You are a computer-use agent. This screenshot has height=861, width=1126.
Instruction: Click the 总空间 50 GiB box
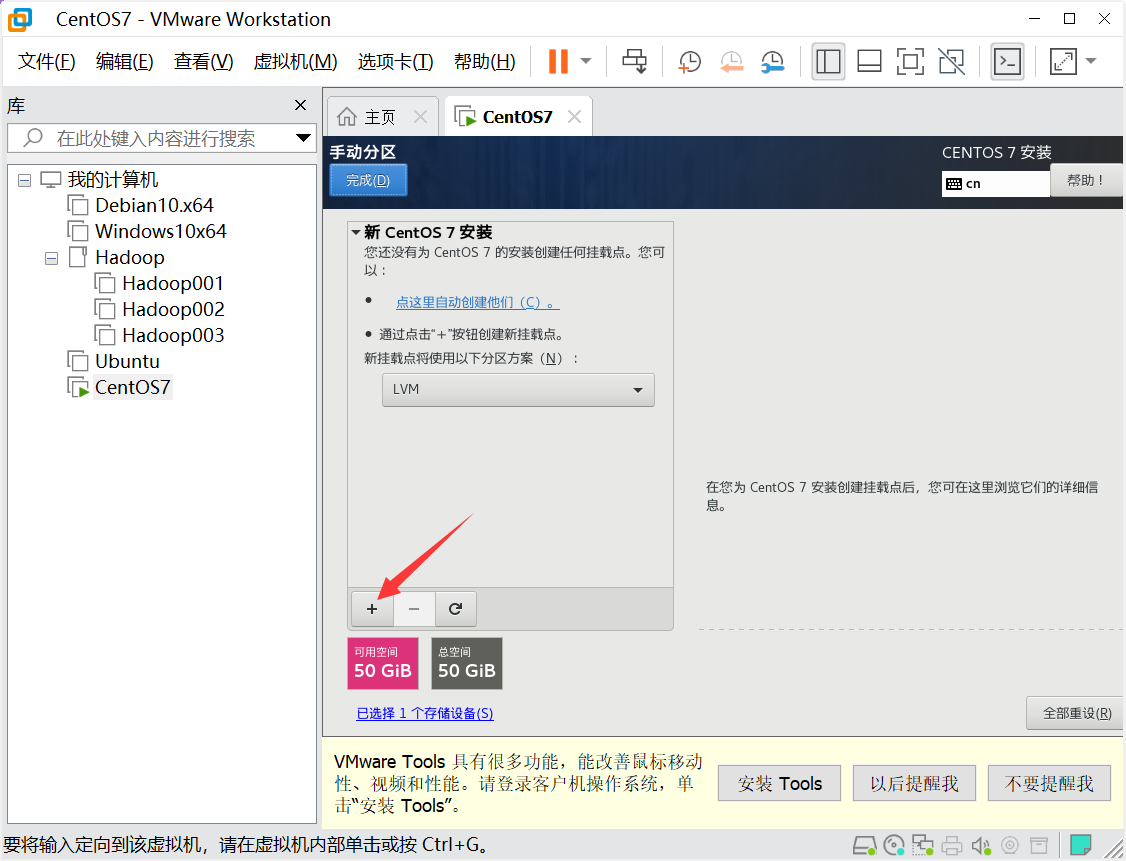pos(467,664)
